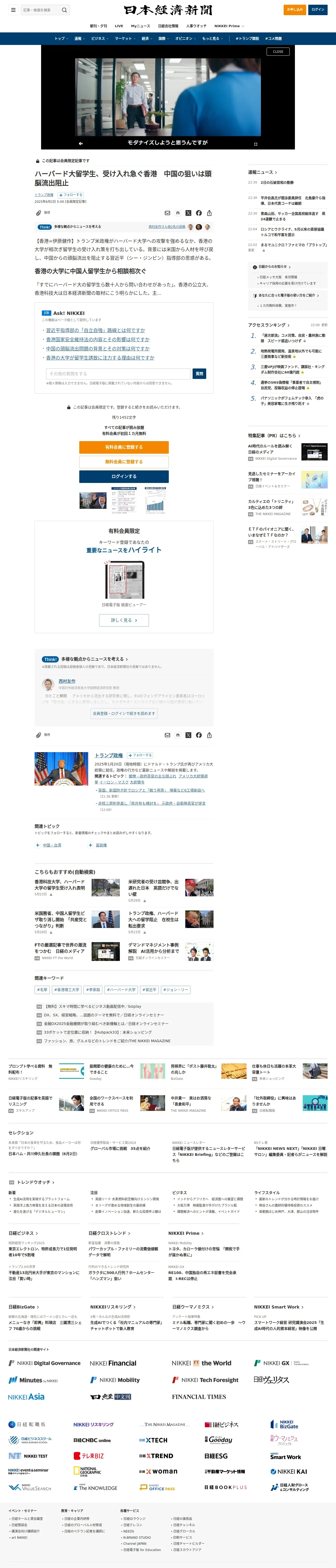Expand トップ navigation dropdown

[x=61, y=38]
